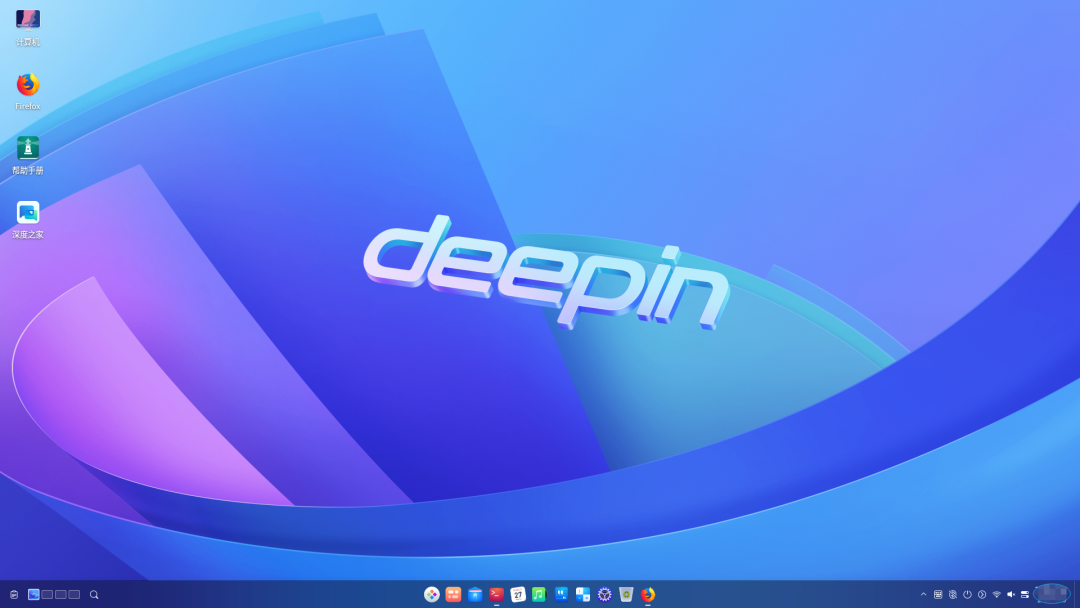Switch to the fourth workspace
The width and height of the screenshot is (1080, 608).
[x=74, y=594]
